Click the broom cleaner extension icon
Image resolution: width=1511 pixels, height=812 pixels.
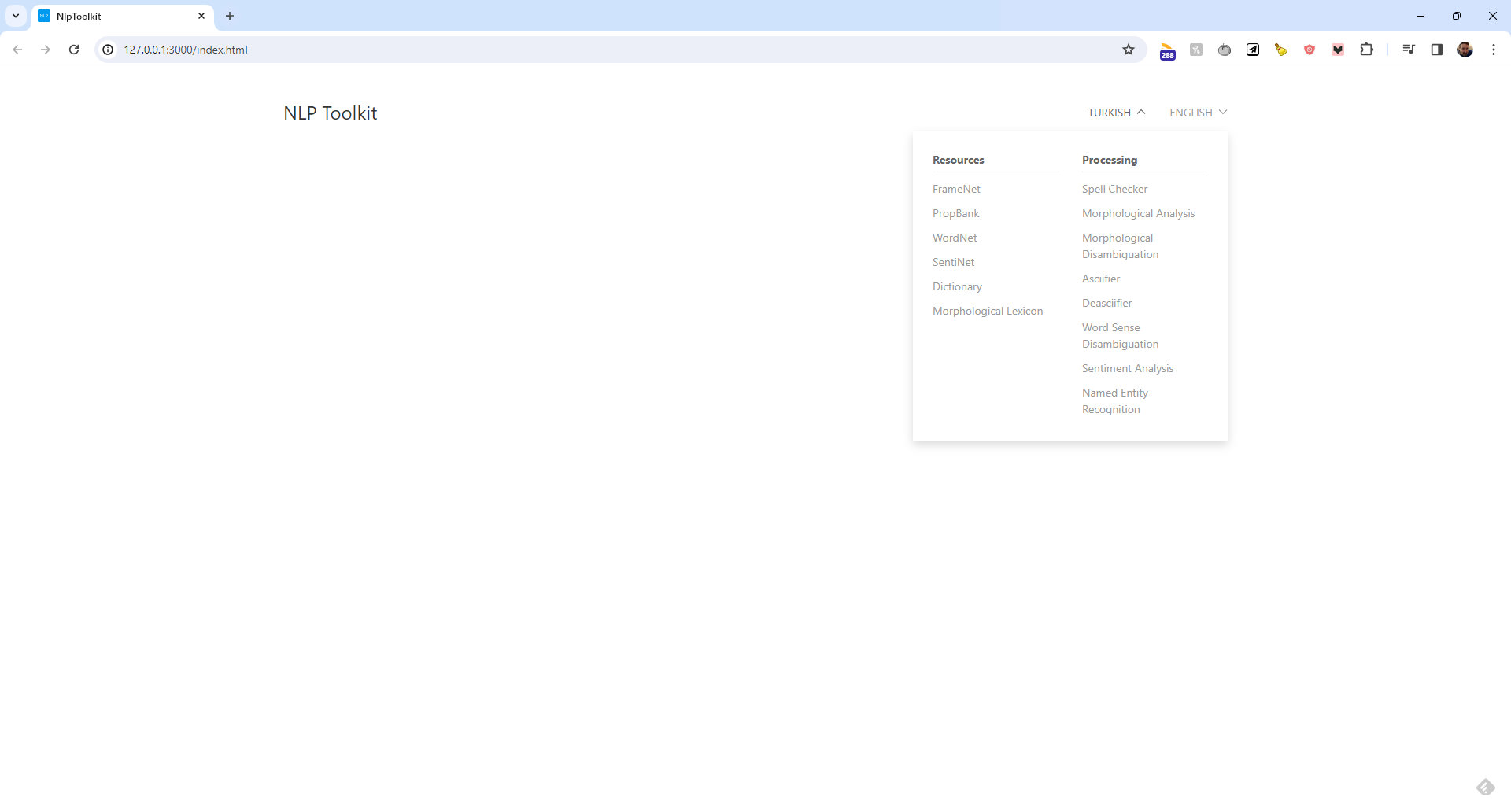[x=1280, y=49]
